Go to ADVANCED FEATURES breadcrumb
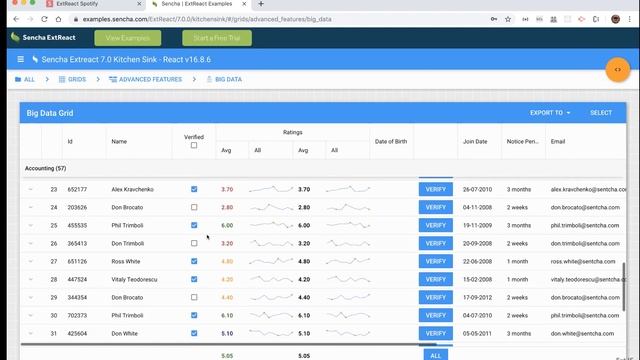The image size is (640, 360). click(145, 79)
